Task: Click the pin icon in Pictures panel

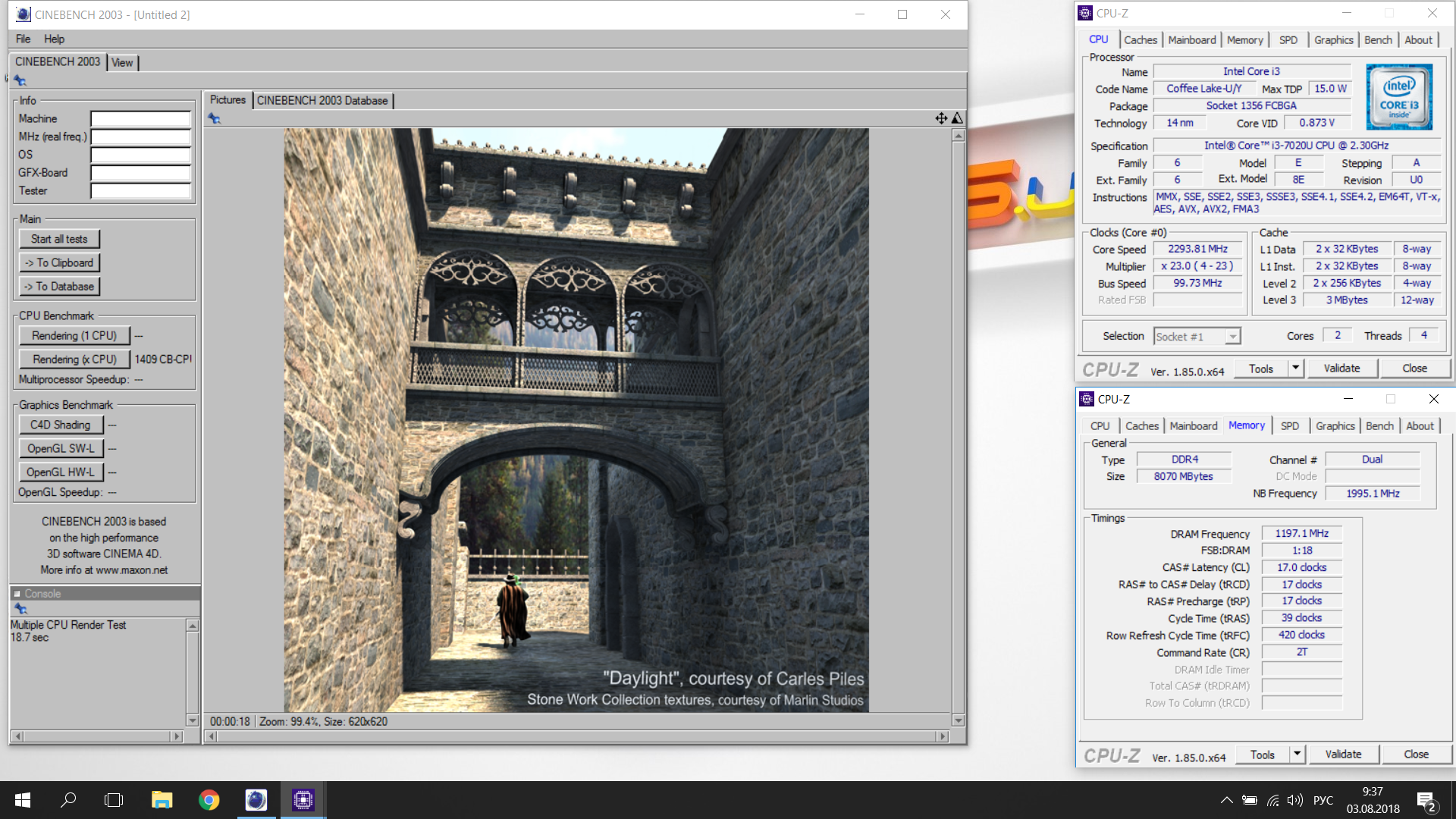Action: click(x=214, y=118)
